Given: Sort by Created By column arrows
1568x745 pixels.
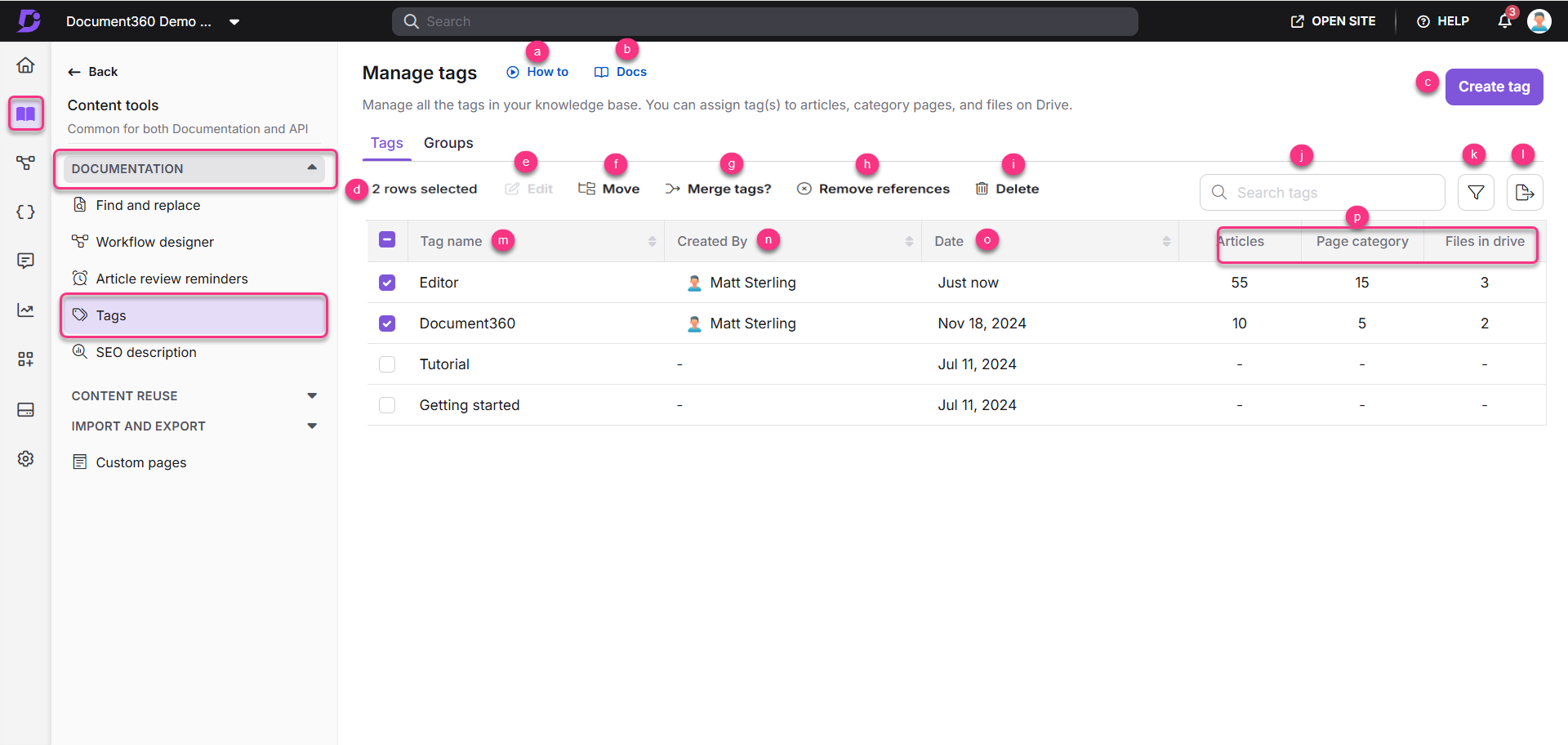Looking at the screenshot, I should (x=909, y=241).
